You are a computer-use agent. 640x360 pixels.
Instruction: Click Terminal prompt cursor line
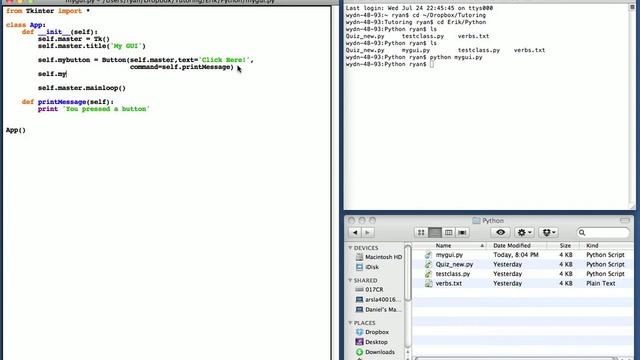pos(389,64)
